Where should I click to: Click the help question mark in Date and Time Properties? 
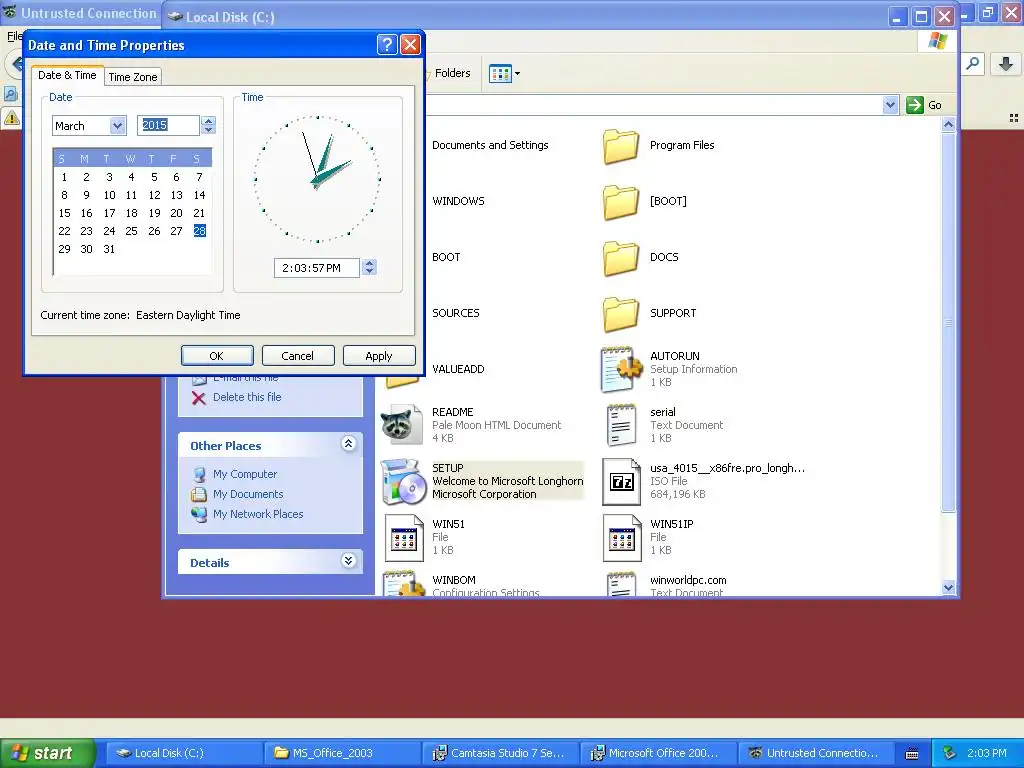[387, 44]
